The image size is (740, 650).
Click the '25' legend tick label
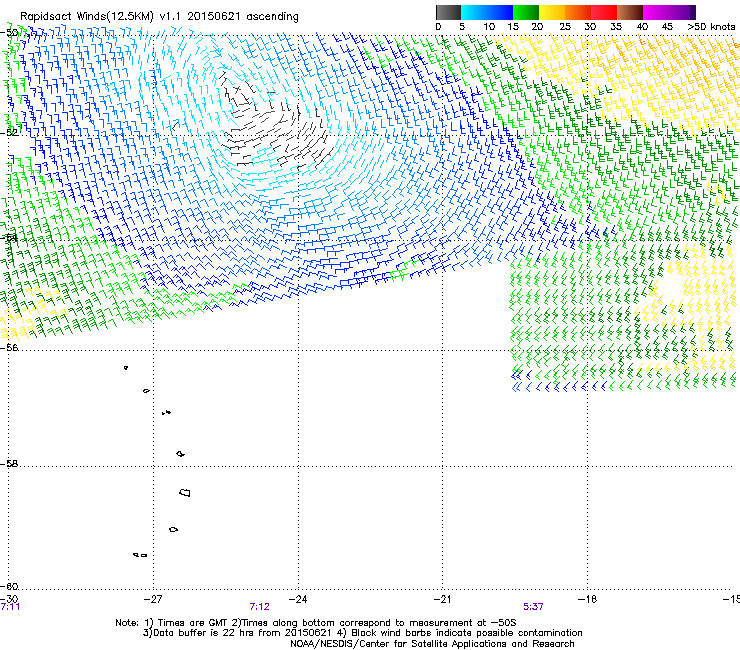(x=565, y=27)
